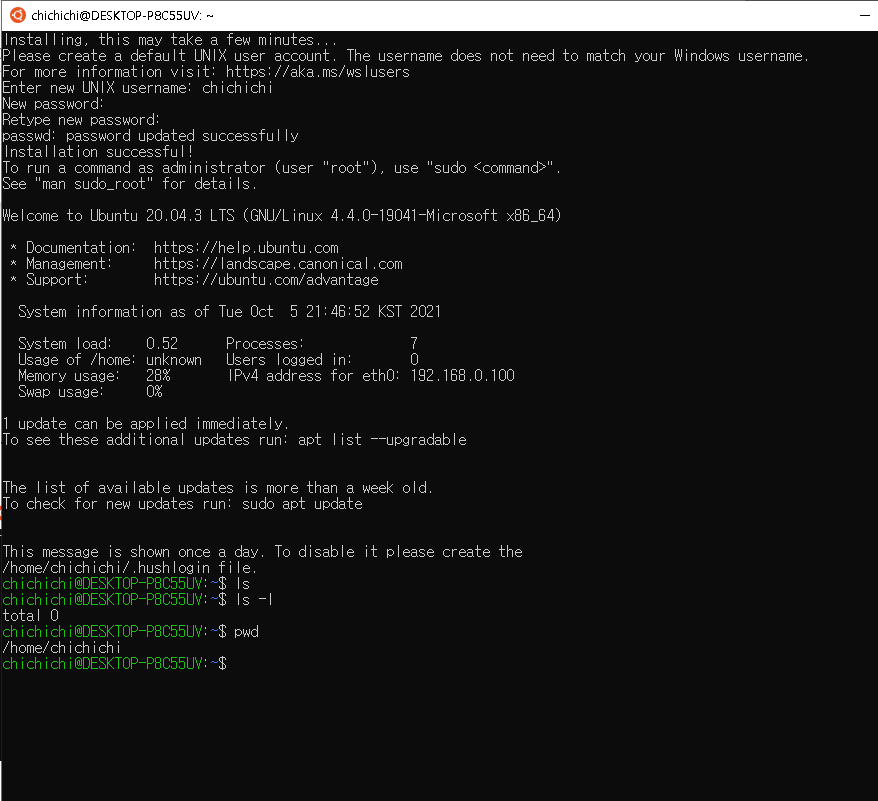
Task: Click the prompt line with the 'ls' command
Action: tap(126, 584)
